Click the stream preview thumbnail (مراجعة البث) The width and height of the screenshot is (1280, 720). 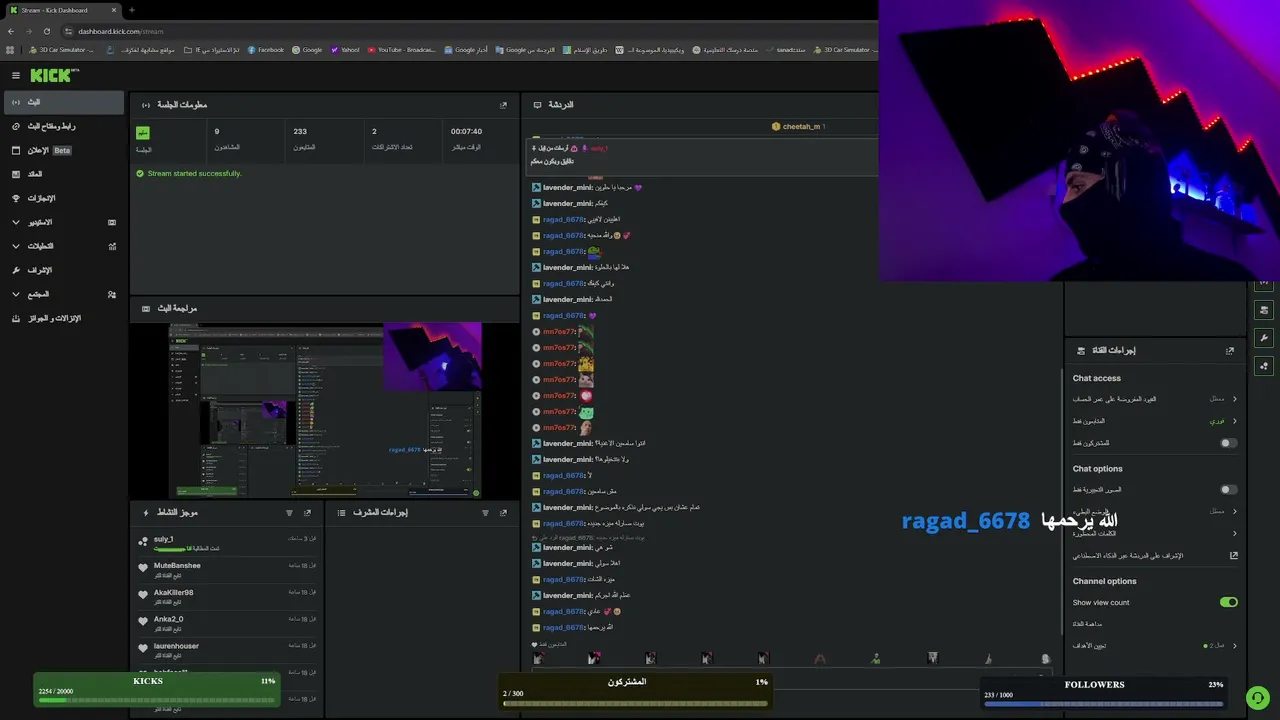click(x=325, y=410)
